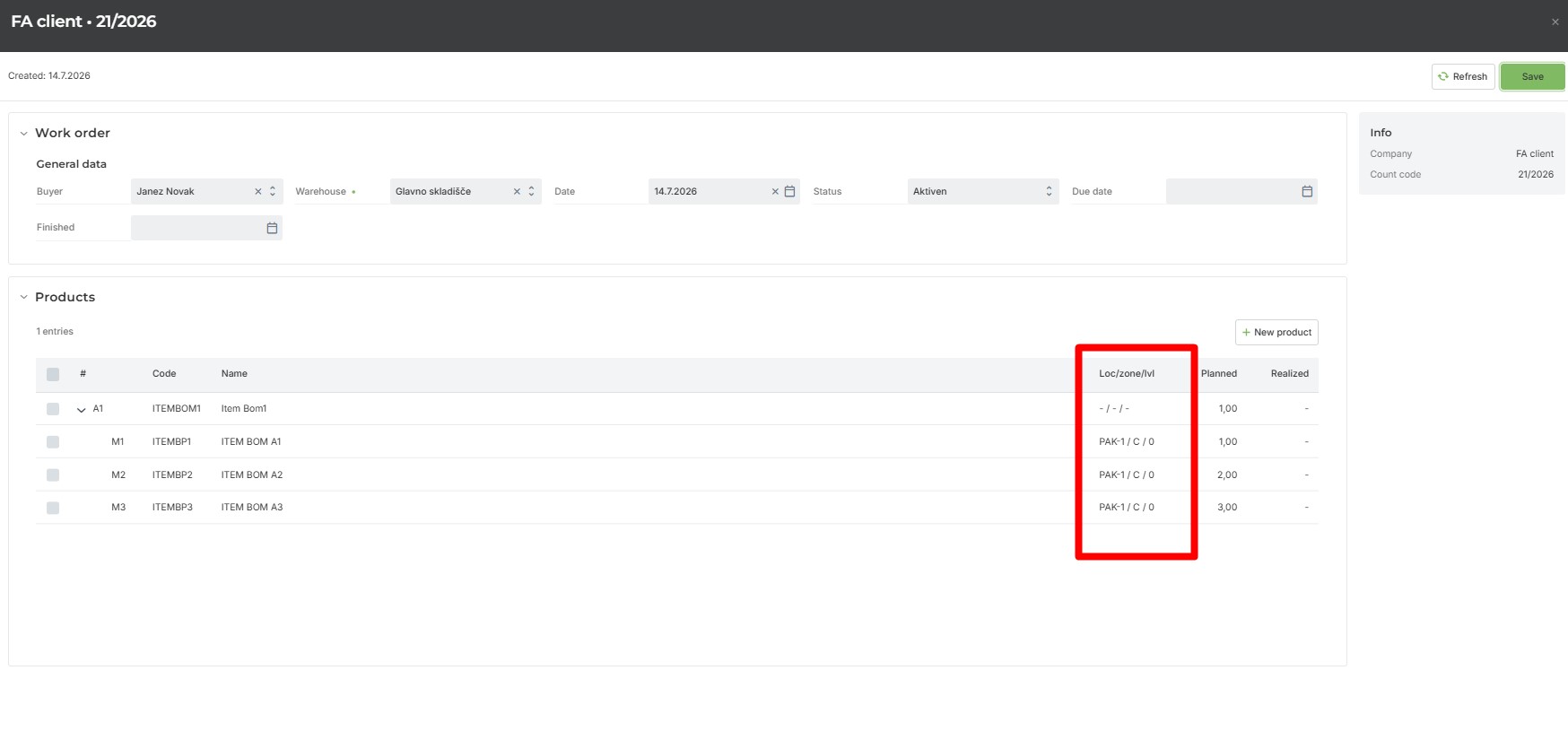Click the name Item Bom1

pos(244,409)
